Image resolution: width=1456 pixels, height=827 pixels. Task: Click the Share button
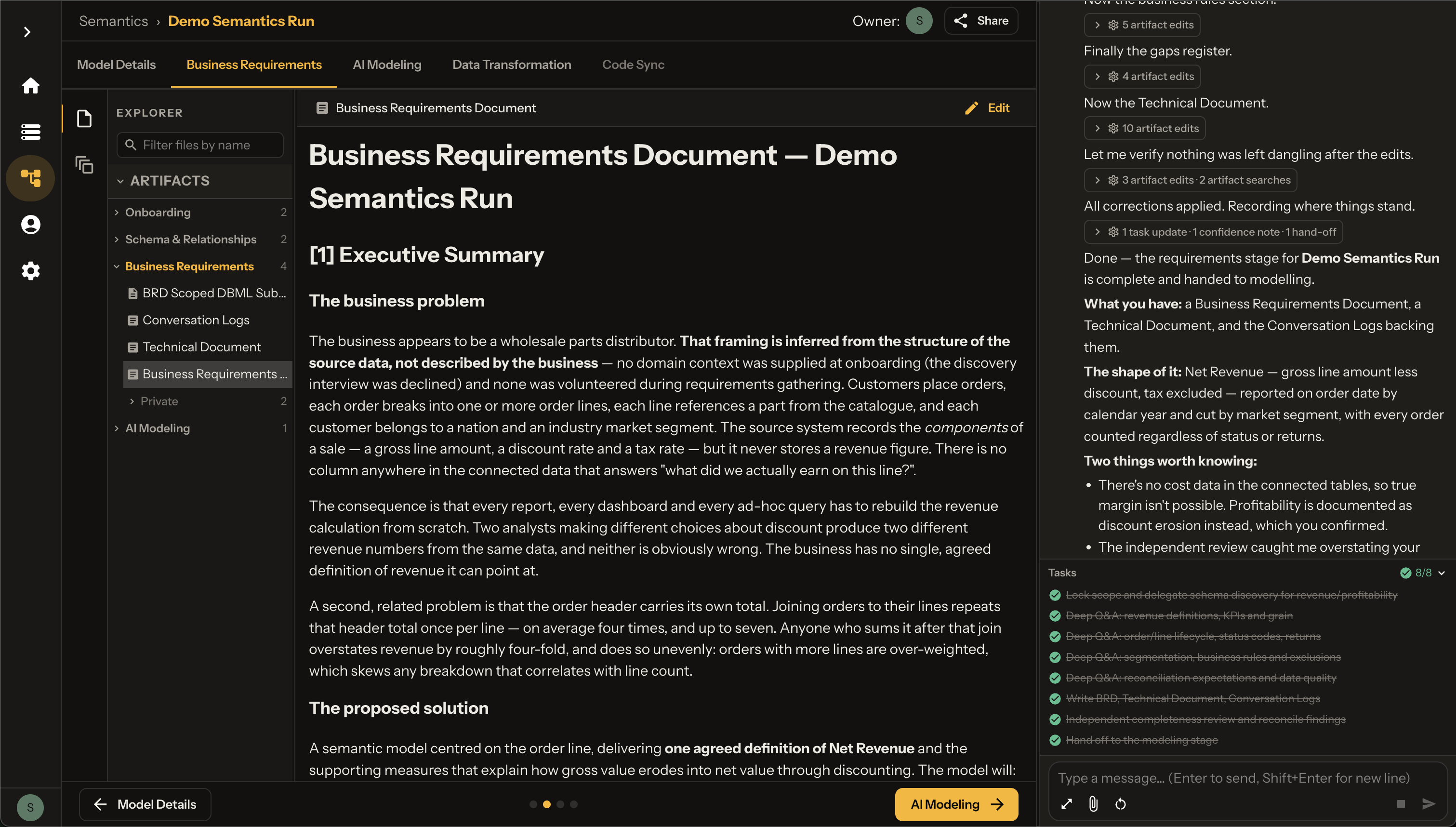click(981, 21)
